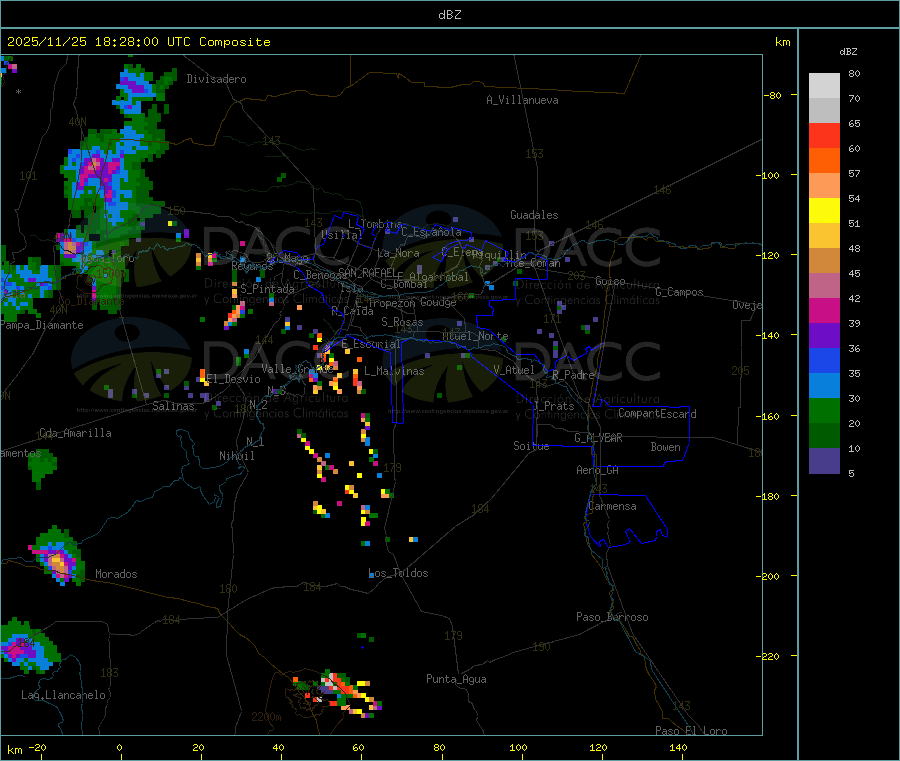
Task: Click the G_Campos location label
Action: [x=679, y=292]
